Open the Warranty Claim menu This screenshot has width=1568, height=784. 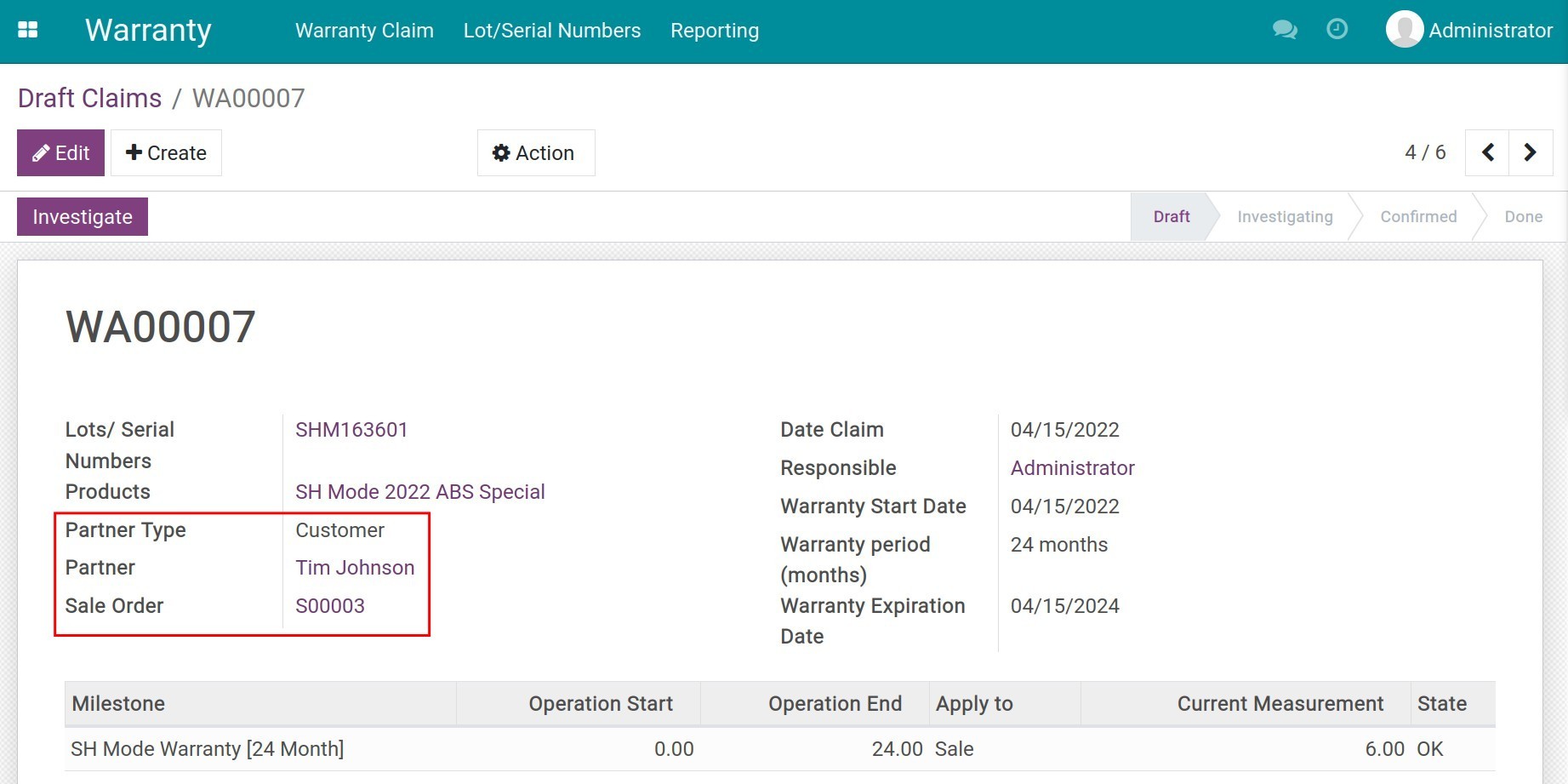(x=364, y=31)
